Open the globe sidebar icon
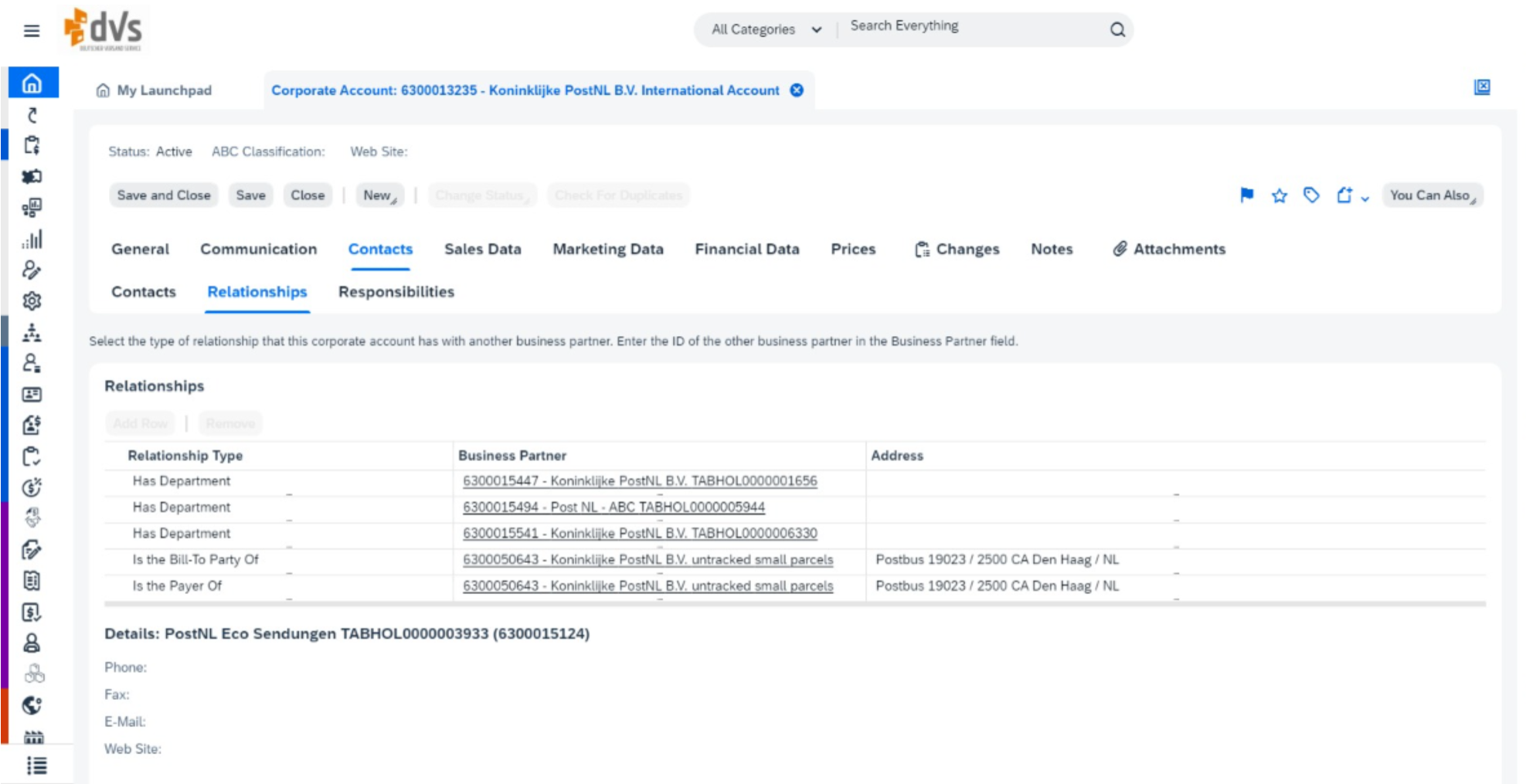 point(32,705)
